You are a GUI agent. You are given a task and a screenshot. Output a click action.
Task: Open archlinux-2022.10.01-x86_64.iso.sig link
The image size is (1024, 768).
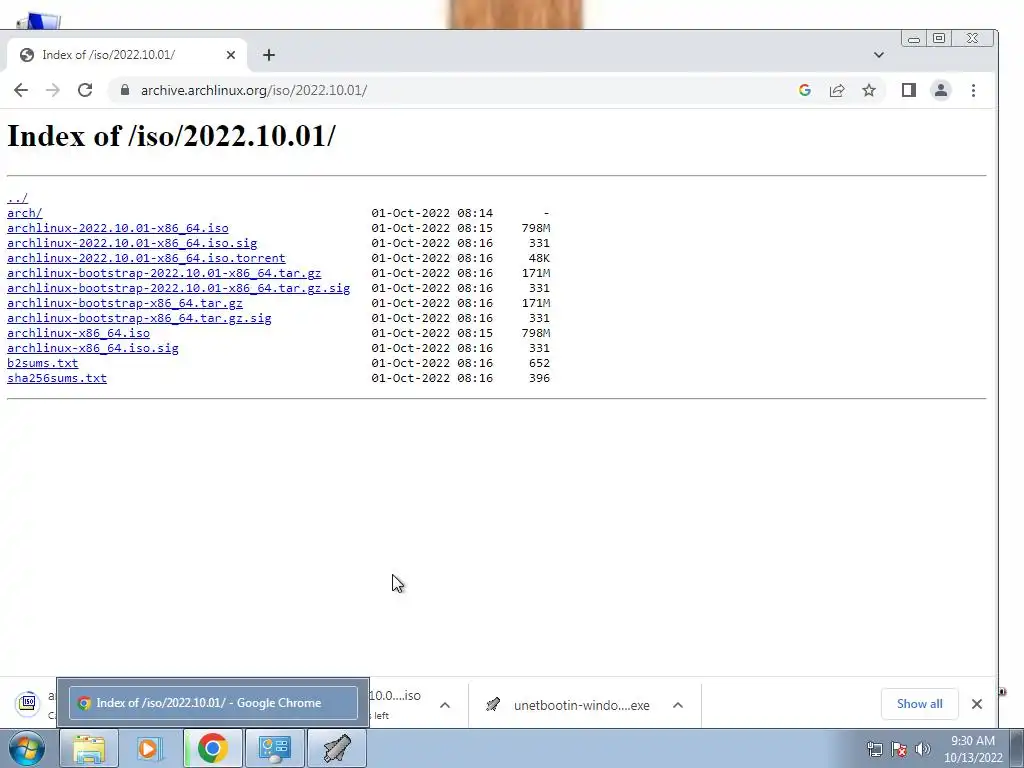(x=132, y=243)
